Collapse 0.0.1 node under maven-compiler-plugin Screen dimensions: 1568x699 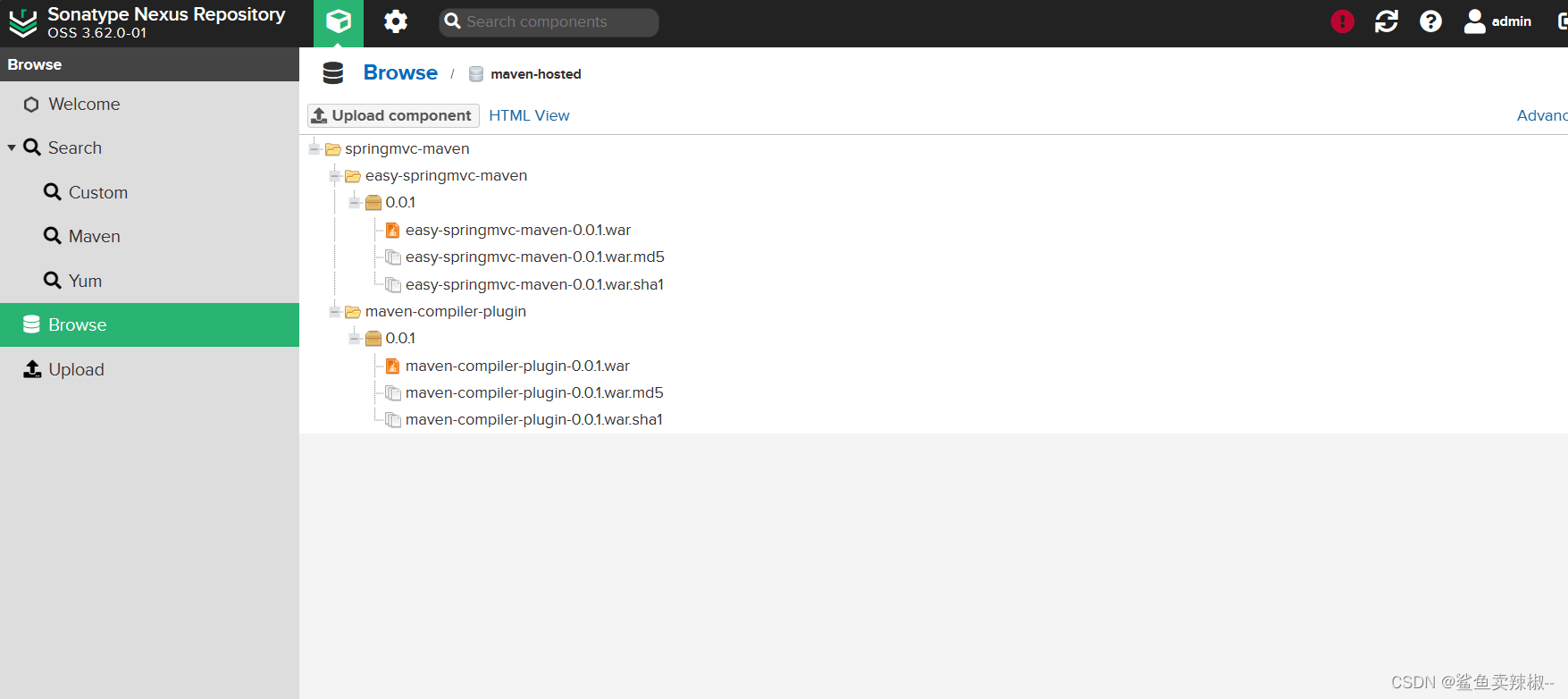(355, 339)
